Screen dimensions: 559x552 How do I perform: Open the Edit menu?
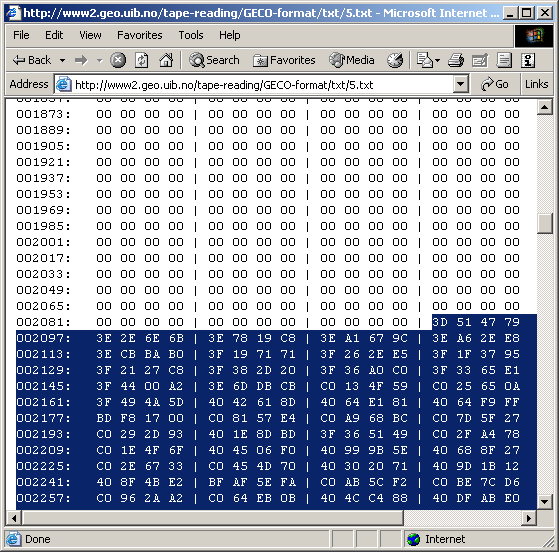coord(54,35)
